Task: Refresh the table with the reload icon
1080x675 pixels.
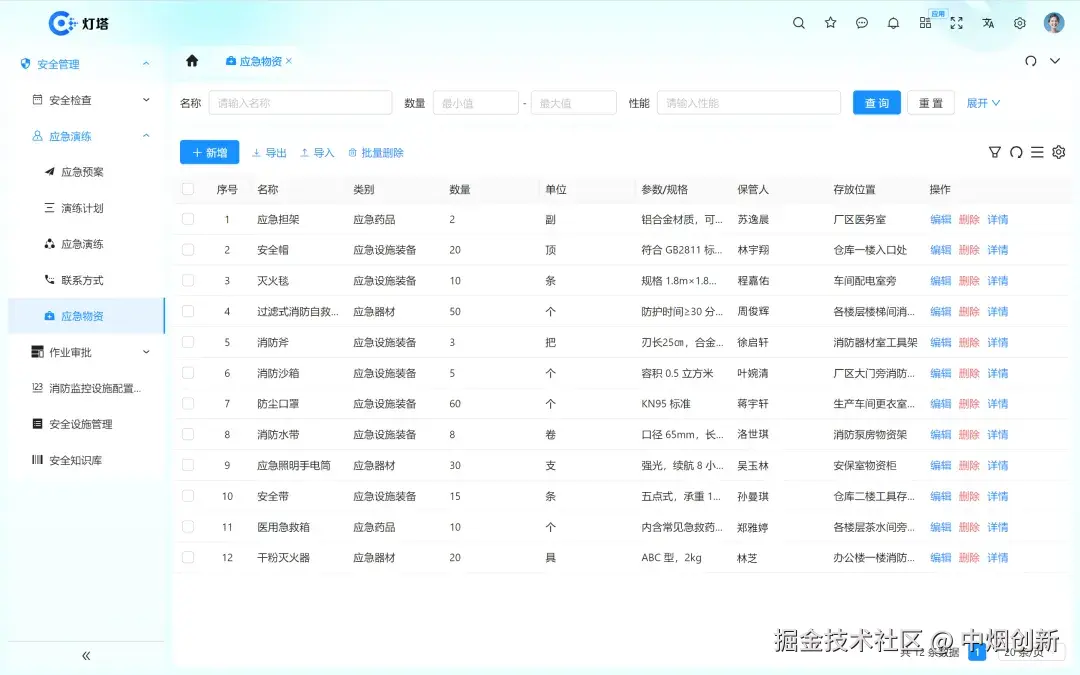Action: tap(1016, 152)
